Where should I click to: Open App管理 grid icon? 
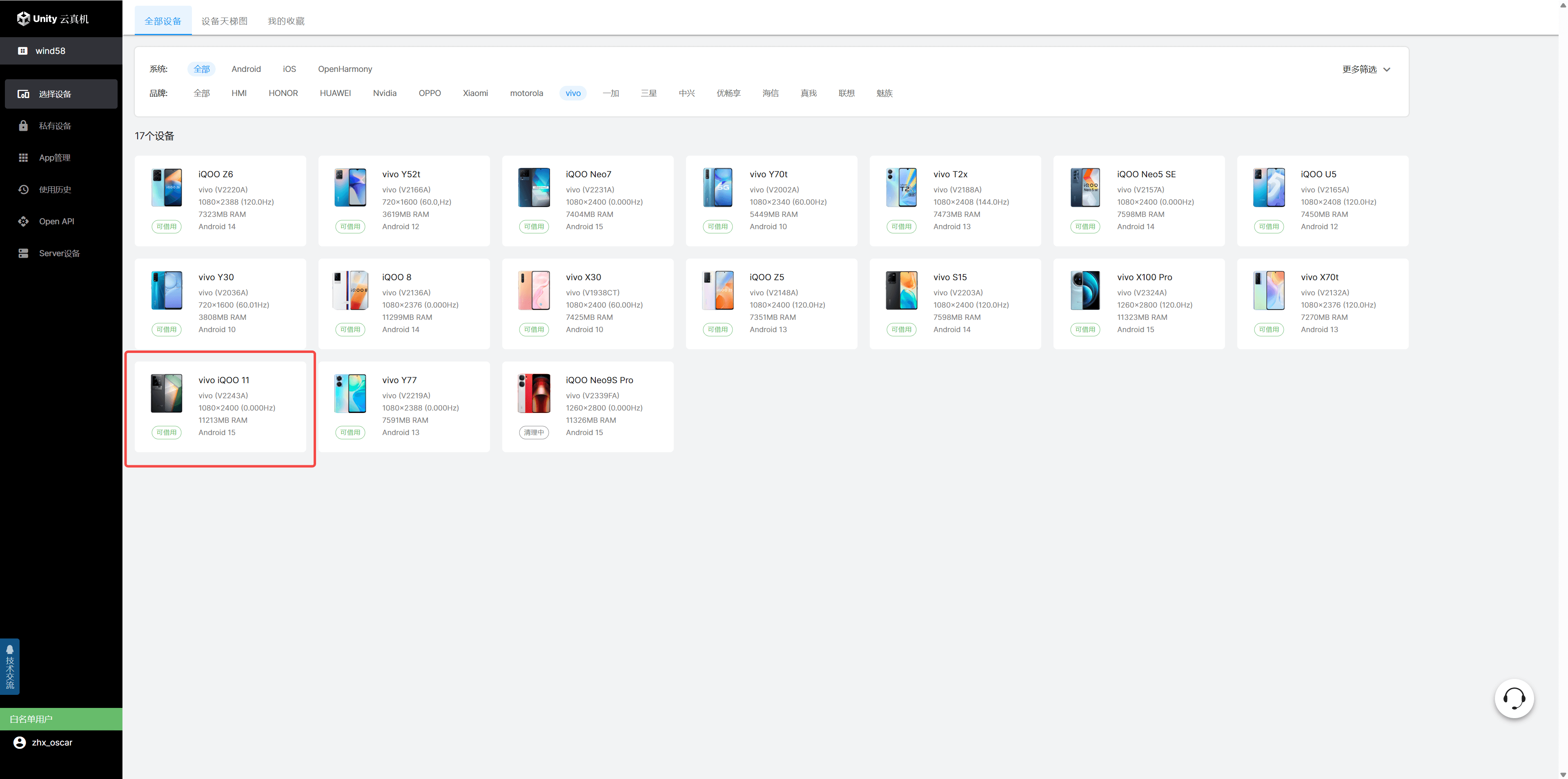click(x=23, y=158)
